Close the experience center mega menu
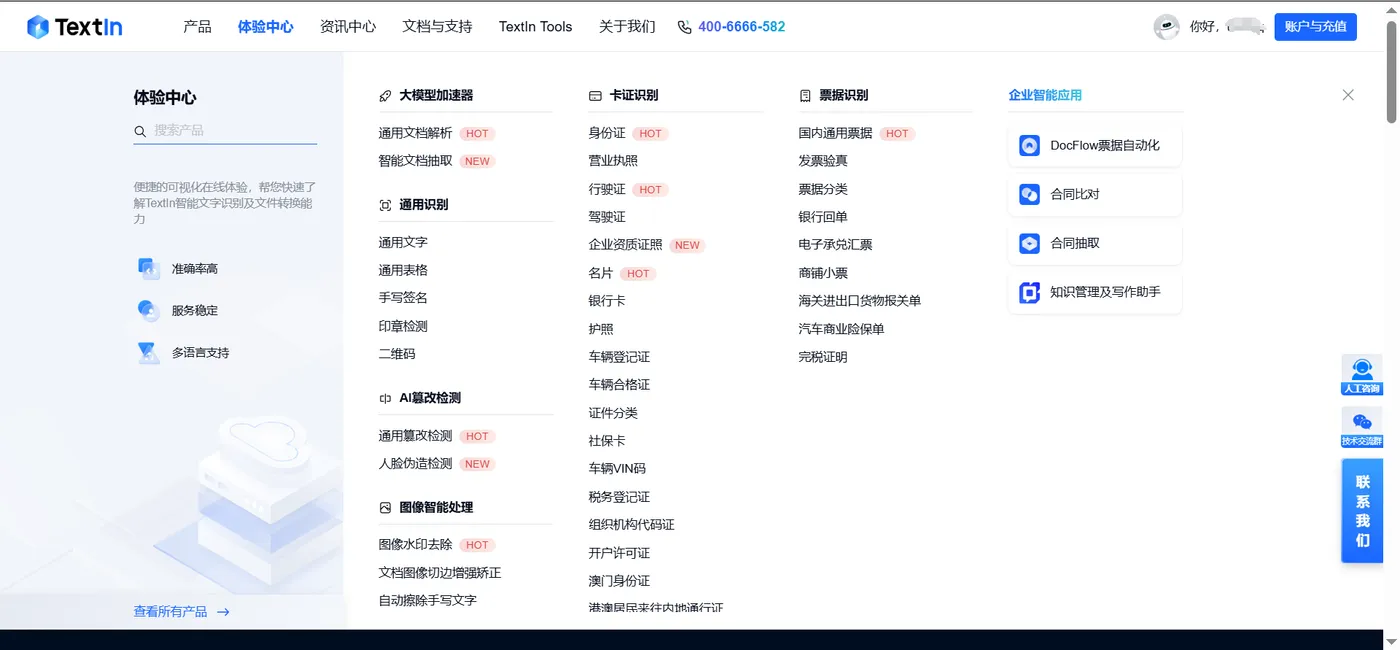Image resolution: width=1400 pixels, height=650 pixels. pyautogui.click(x=1348, y=95)
